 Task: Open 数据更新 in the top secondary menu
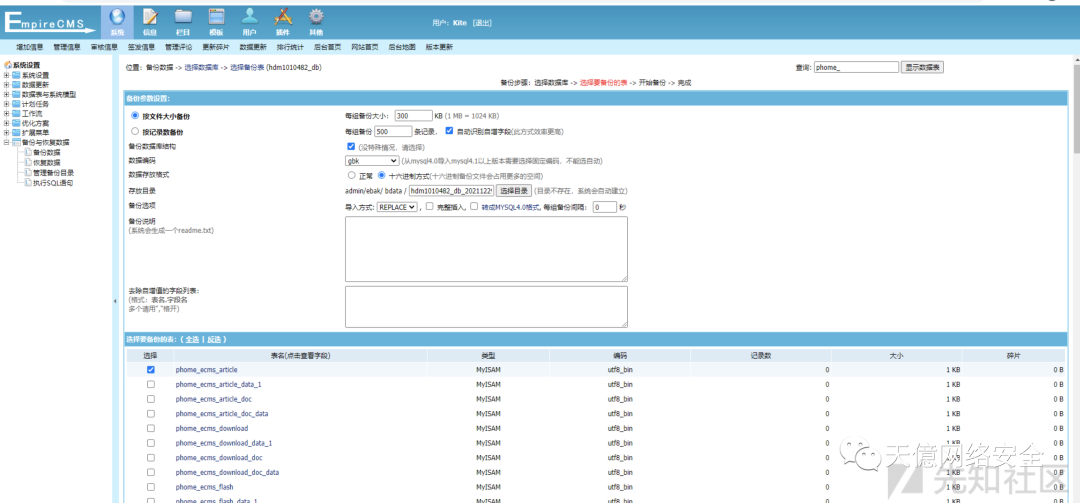253,48
